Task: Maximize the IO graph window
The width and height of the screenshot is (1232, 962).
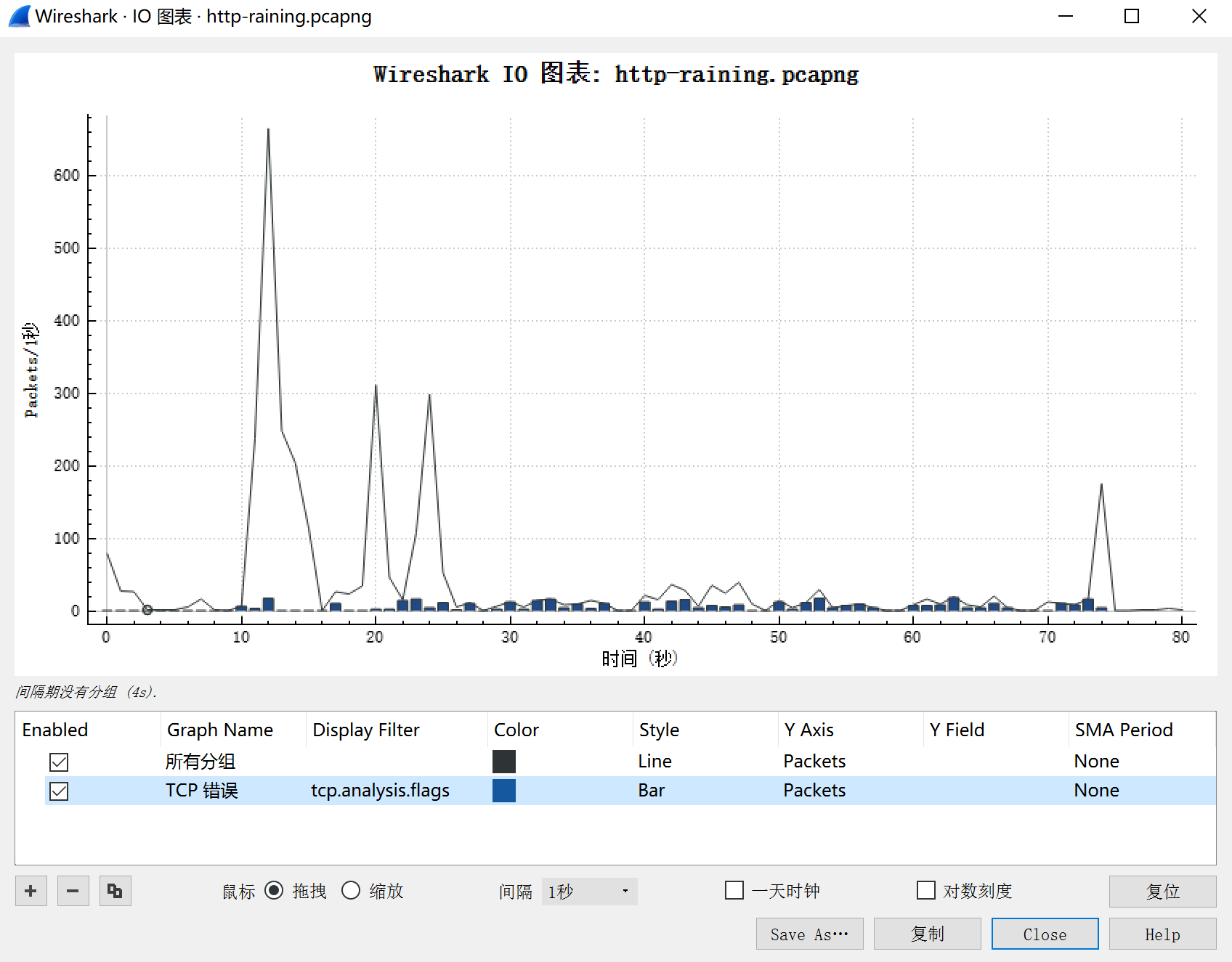Action: pos(1132,16)
